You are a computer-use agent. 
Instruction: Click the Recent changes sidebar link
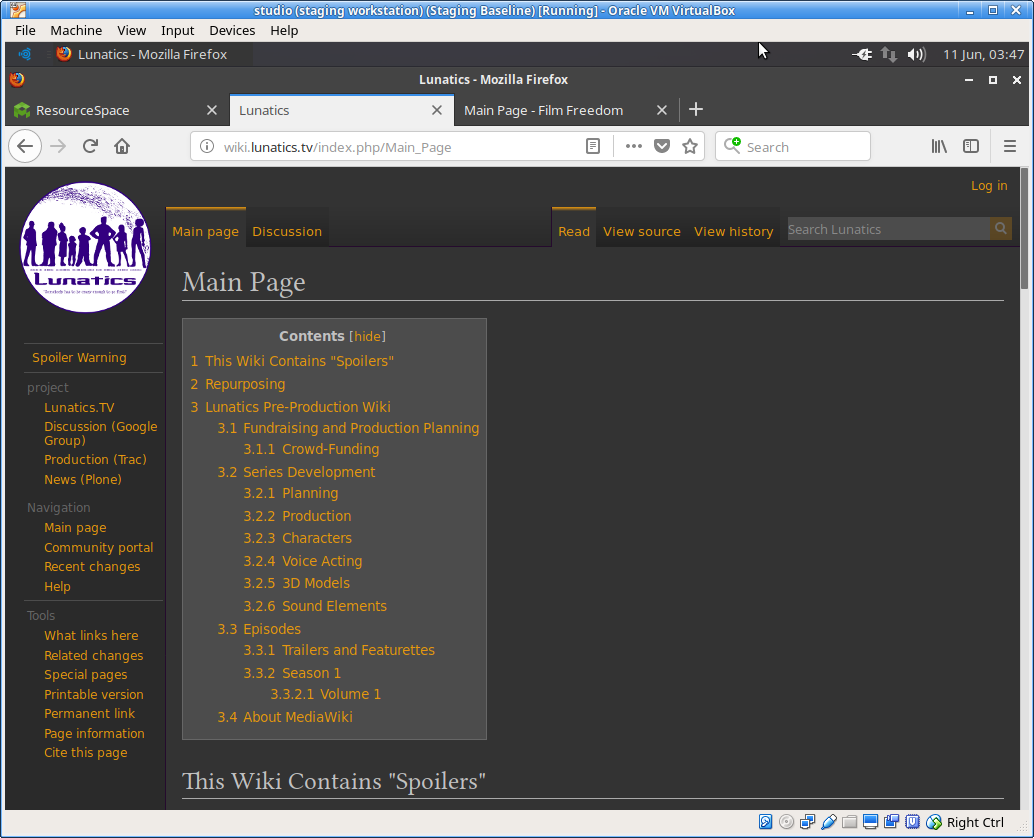click(x=92, y=567)
